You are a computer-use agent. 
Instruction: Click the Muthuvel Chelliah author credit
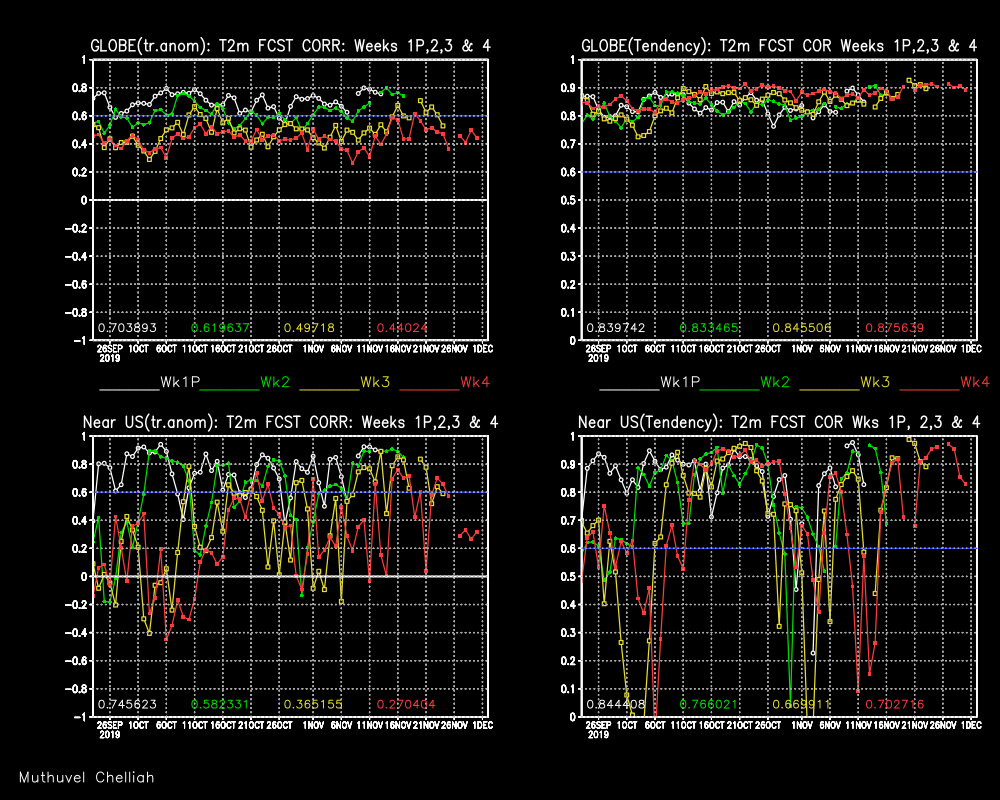86,778
